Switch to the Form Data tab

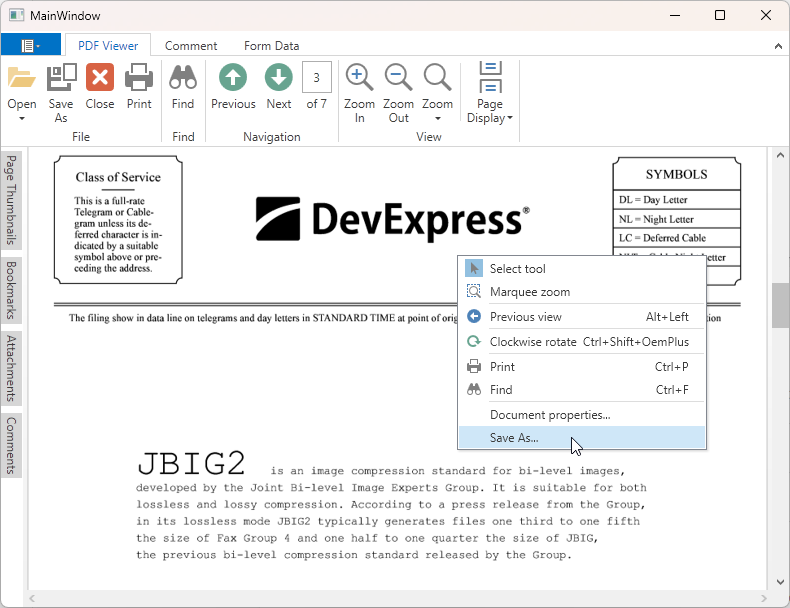(271, 46)
